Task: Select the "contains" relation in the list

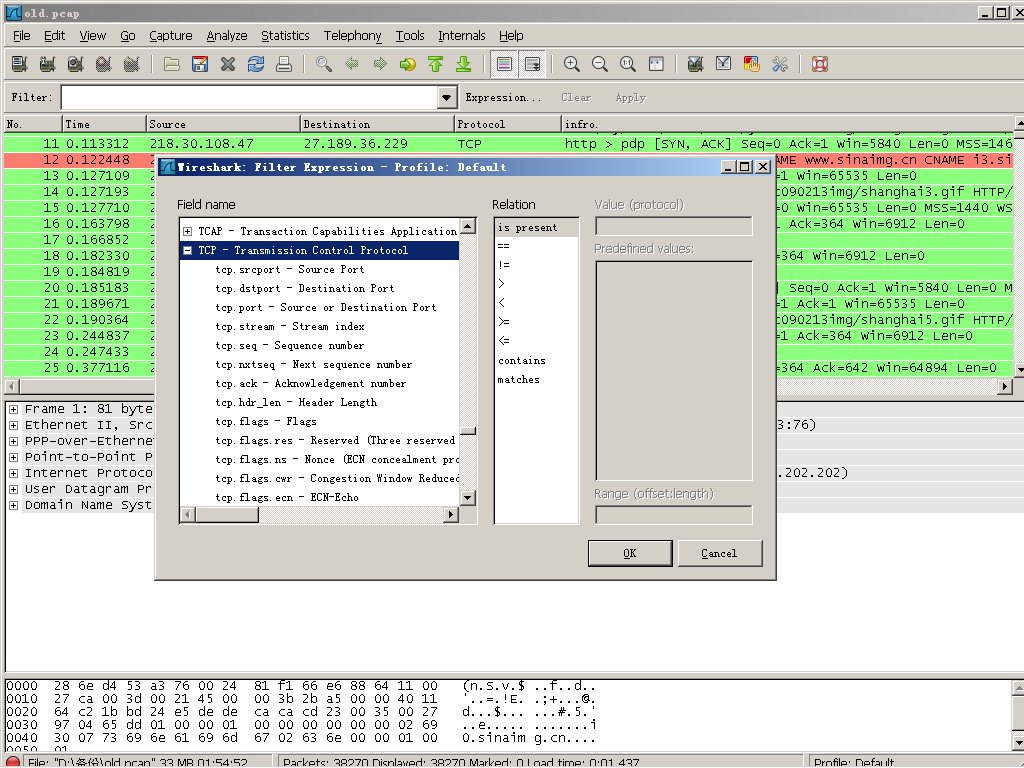Action: coord(522,361)
